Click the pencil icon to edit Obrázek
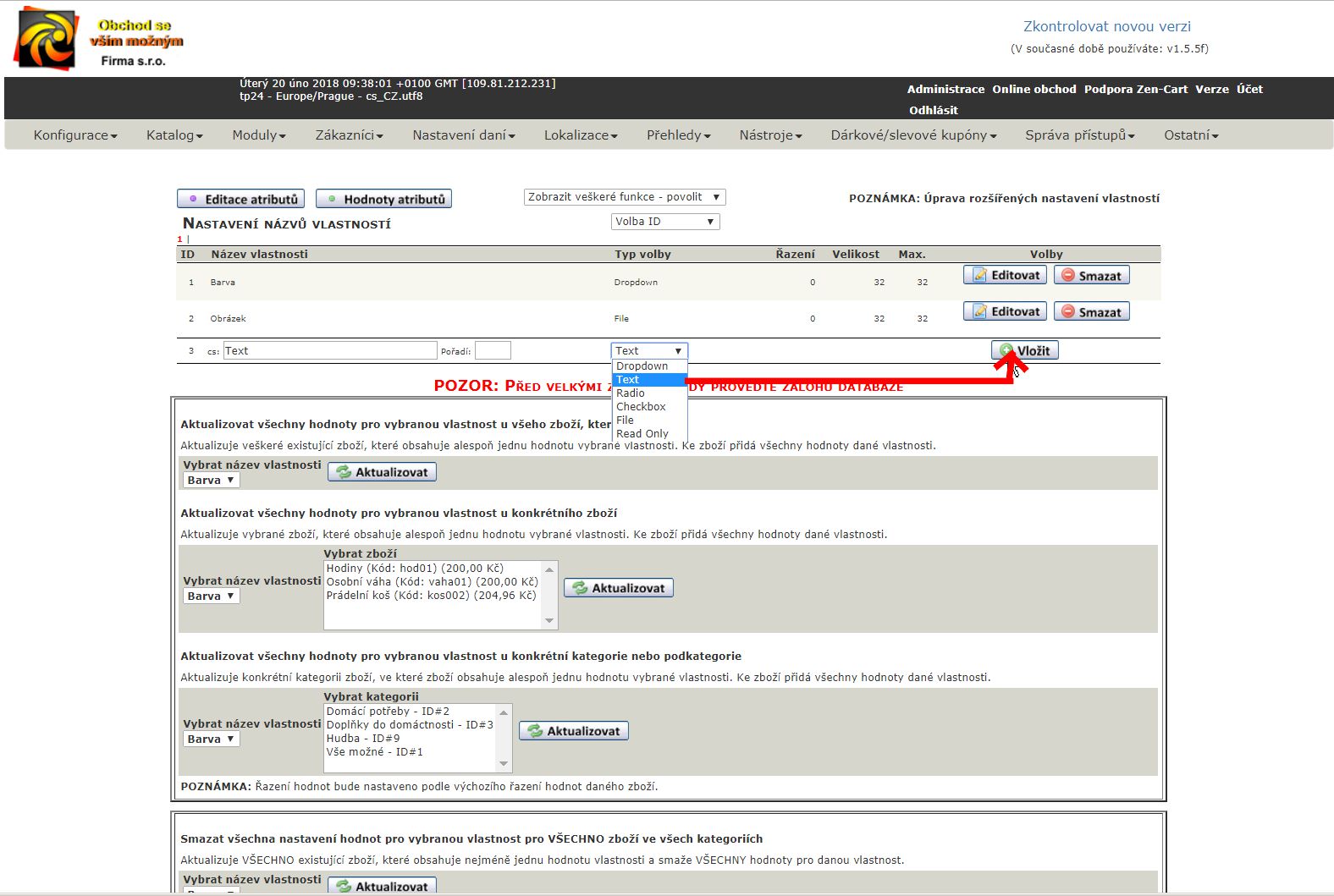The width and height of the screenshot is (1334, 896). (979, 311)
